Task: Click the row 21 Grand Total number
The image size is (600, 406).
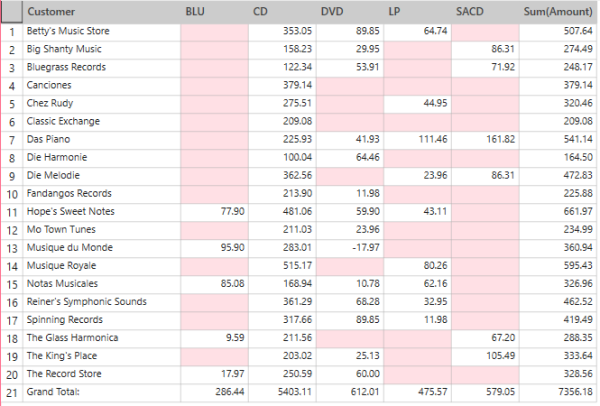Action: [12, 391]
